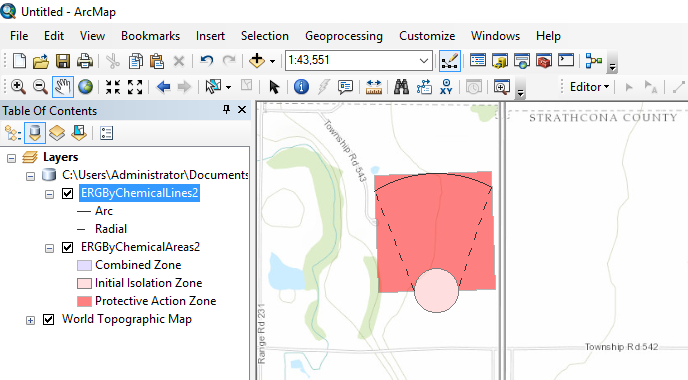Uncheck ERGByChemicalAreas2 layer visibility

67,247
